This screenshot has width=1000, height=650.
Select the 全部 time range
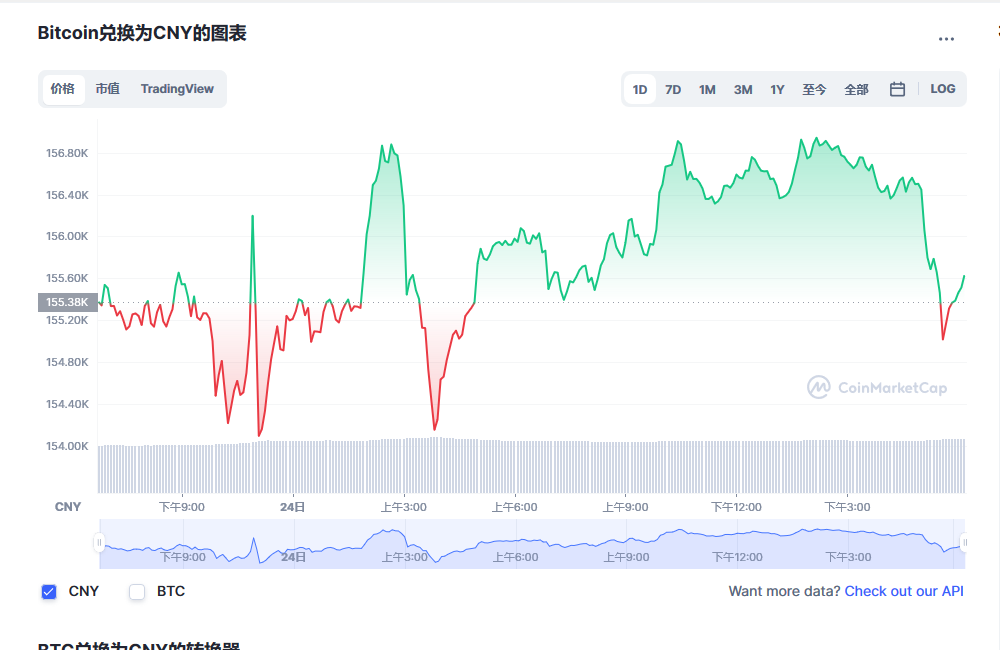pos(857,89)
